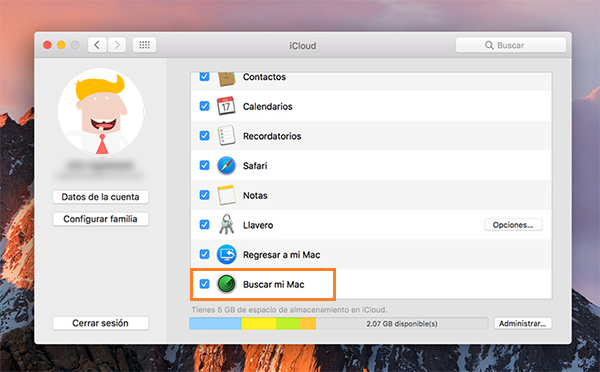This screenshot has width=600, height=372.
Task: Click the Calendarios label
Action: [267, 106]
